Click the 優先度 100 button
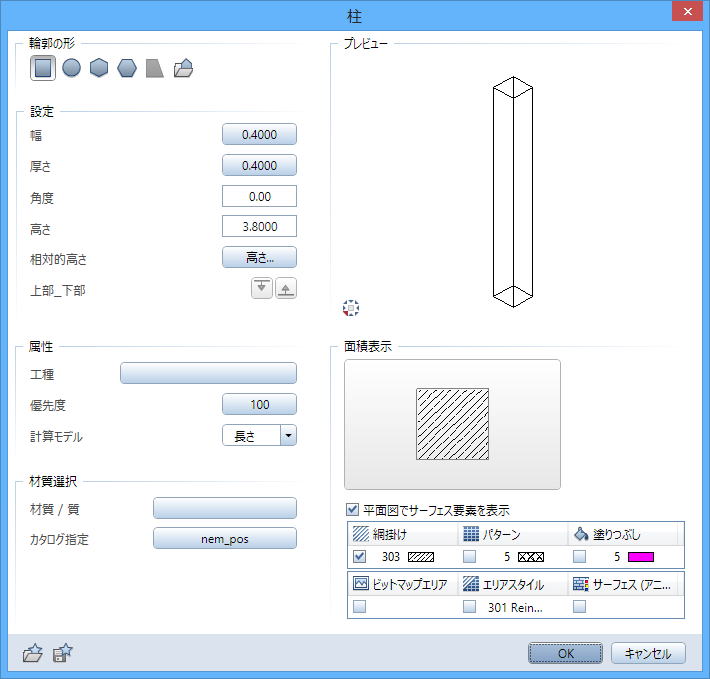 pos(259,404)
